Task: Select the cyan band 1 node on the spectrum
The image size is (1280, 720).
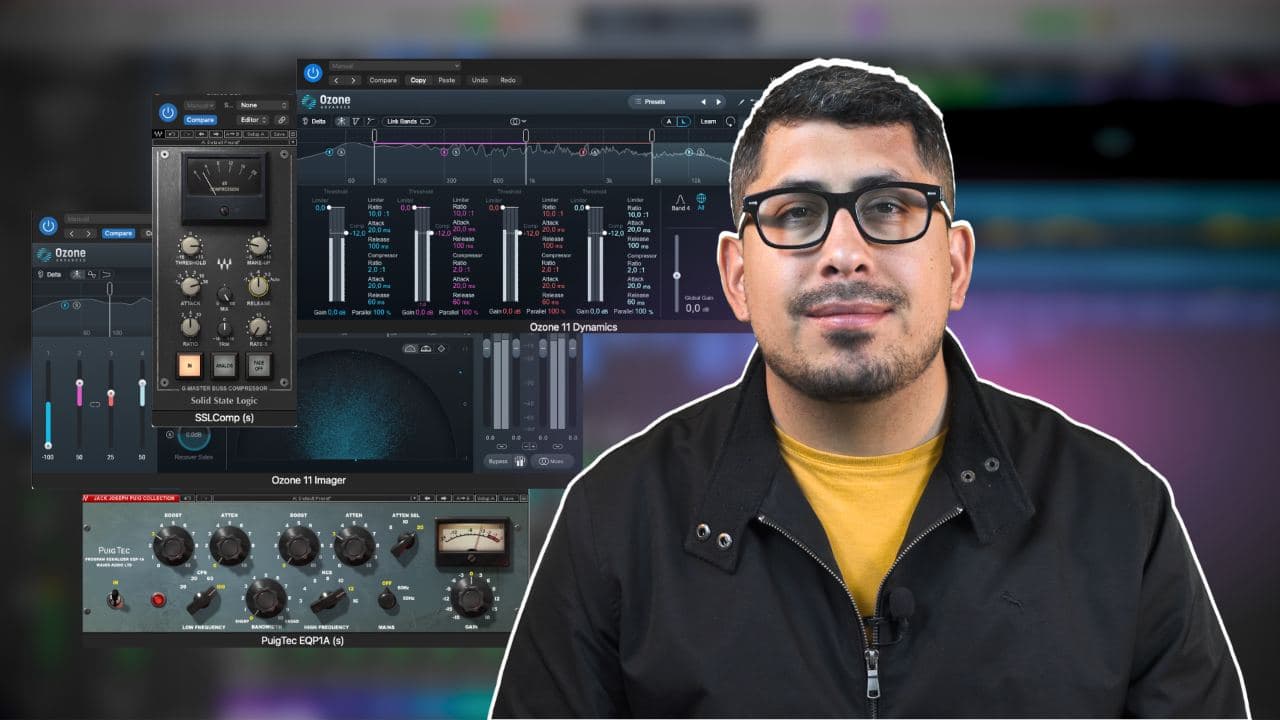Action: (329, 152)
